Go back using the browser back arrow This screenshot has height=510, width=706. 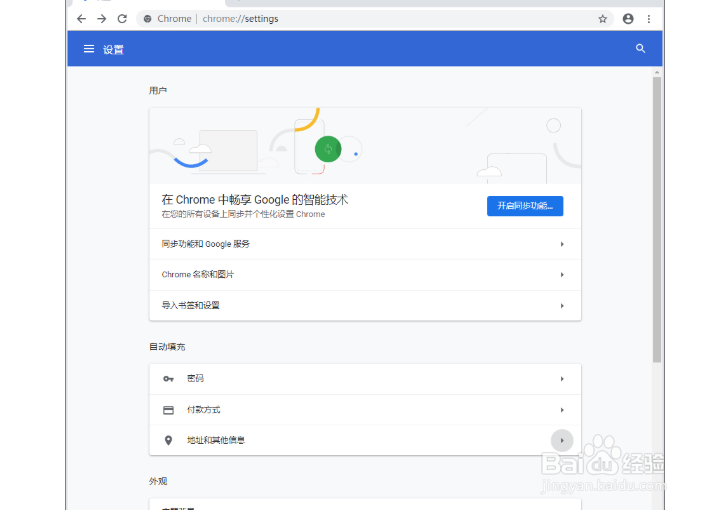tap(81, 19)
